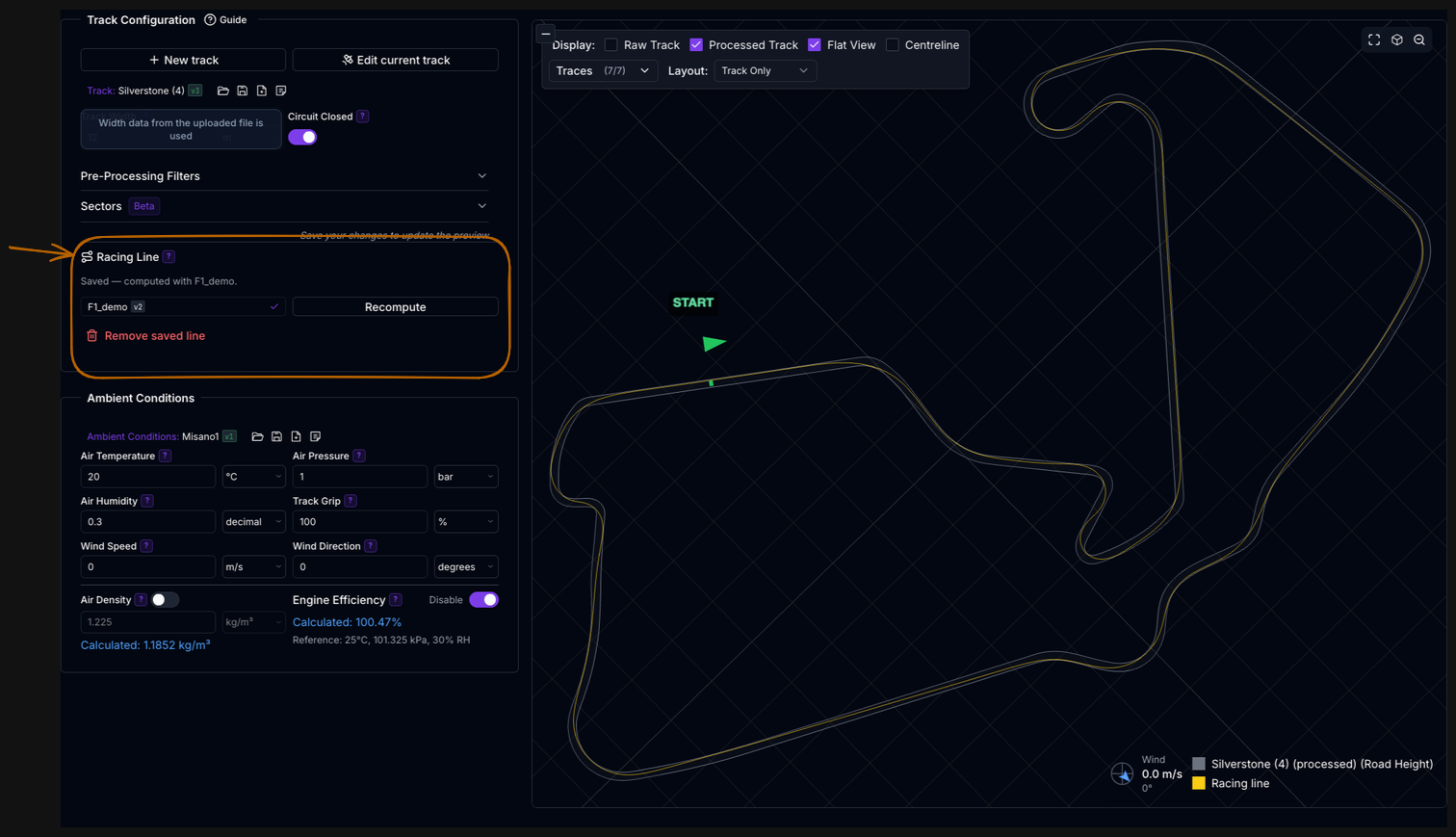Click 'Calculated: 1.1852 kg/m³' text
Image resolution: width=1456 pixels, height=837 pixels.
145,645
